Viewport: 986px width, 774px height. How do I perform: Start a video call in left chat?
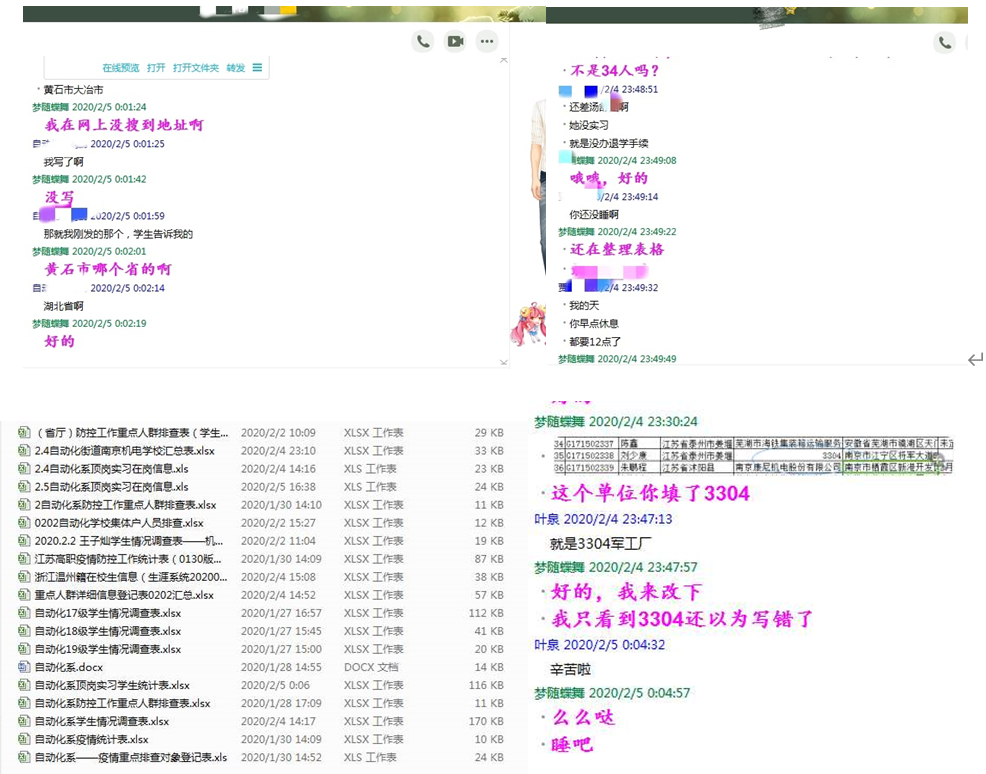tap(455, 41)
